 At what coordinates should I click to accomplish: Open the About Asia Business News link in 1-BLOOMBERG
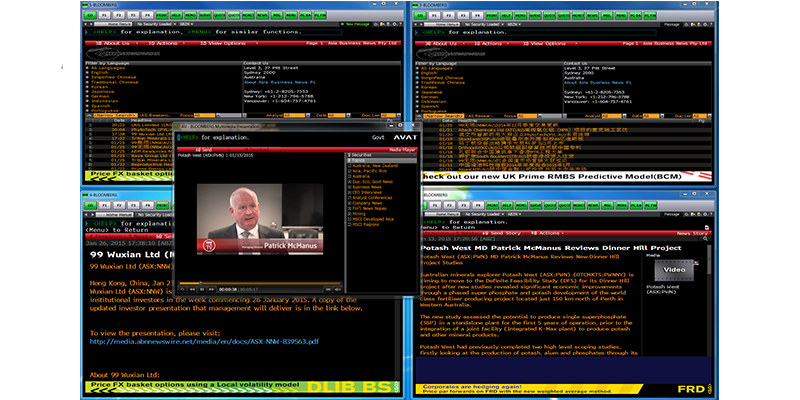click(x=280, y=82)
